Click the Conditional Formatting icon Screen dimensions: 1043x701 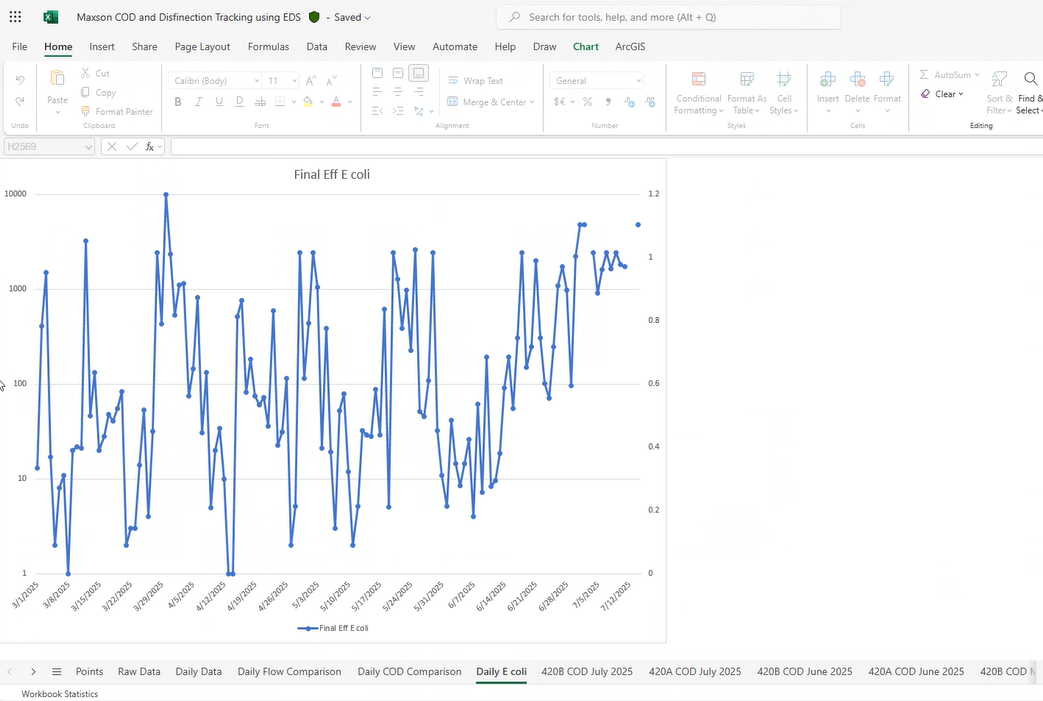698,80
